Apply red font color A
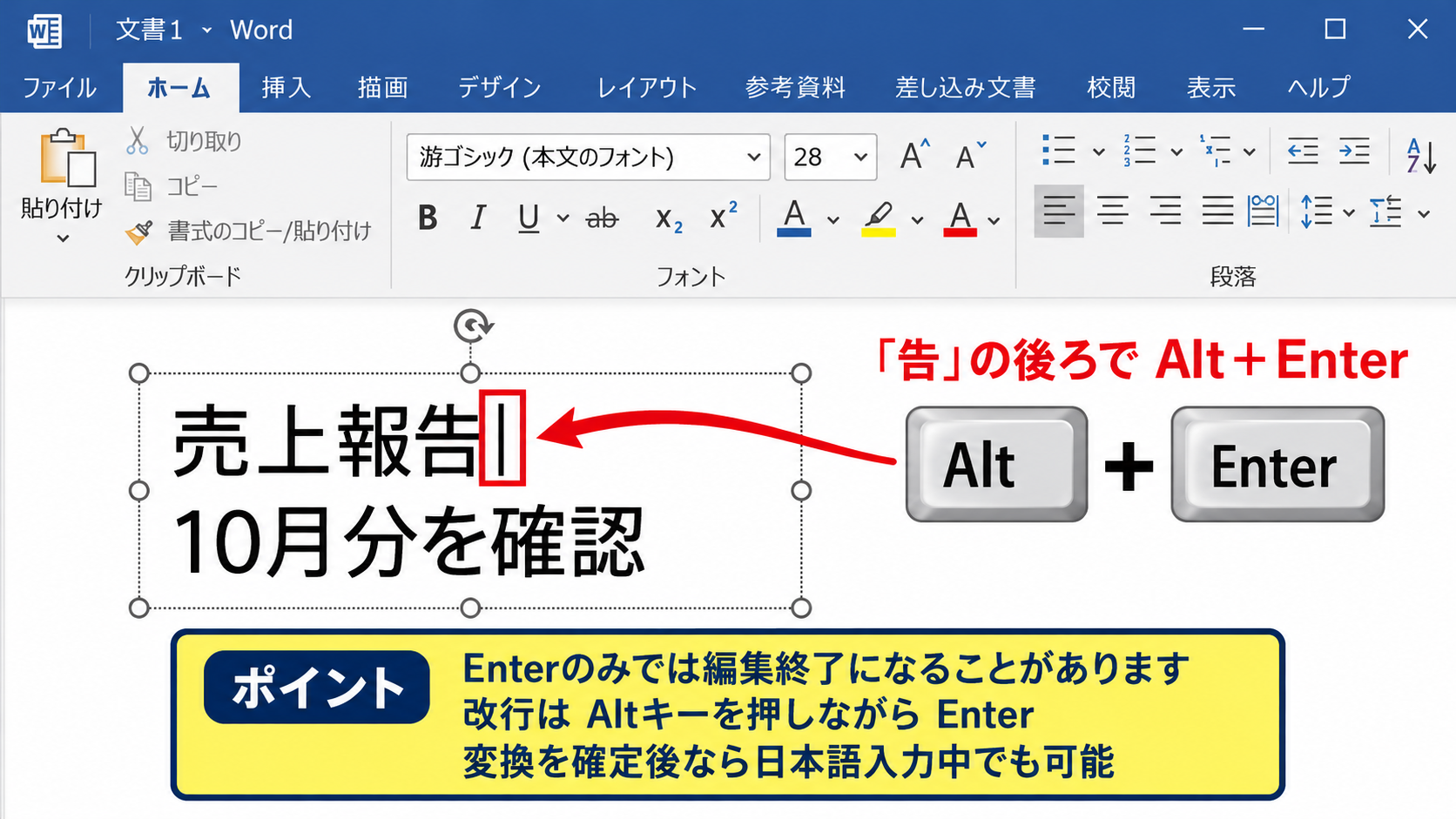The height and width of the screenshot is (819, 1456). (960, 218)
